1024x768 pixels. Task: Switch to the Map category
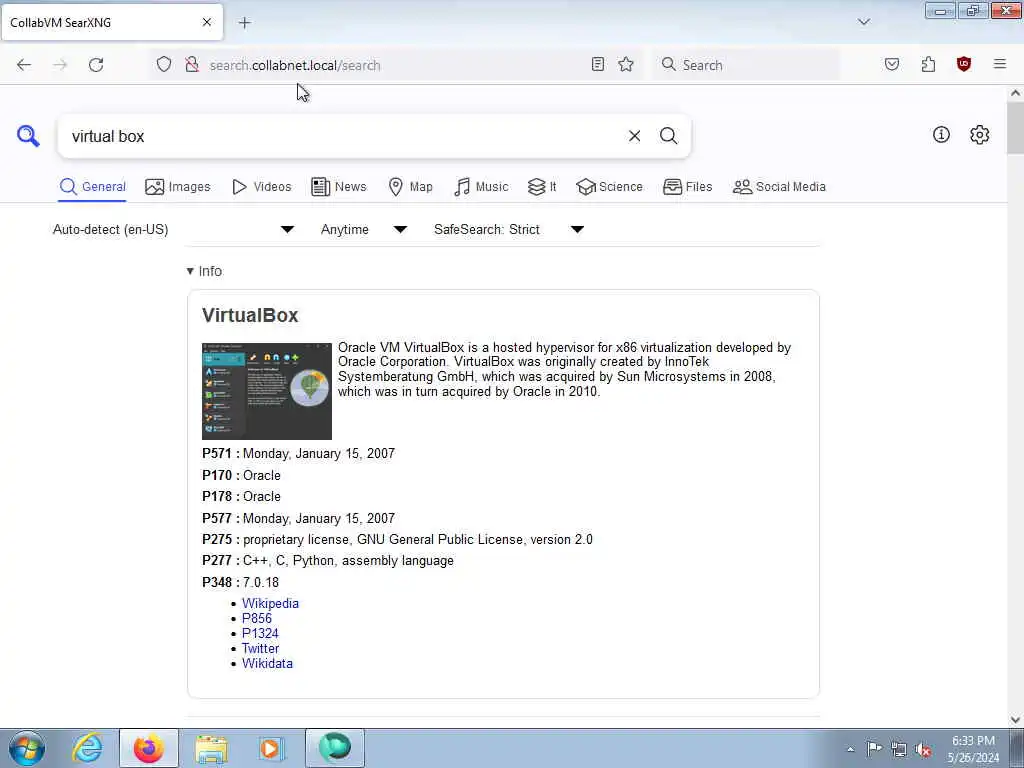click(x=410, y=187)
